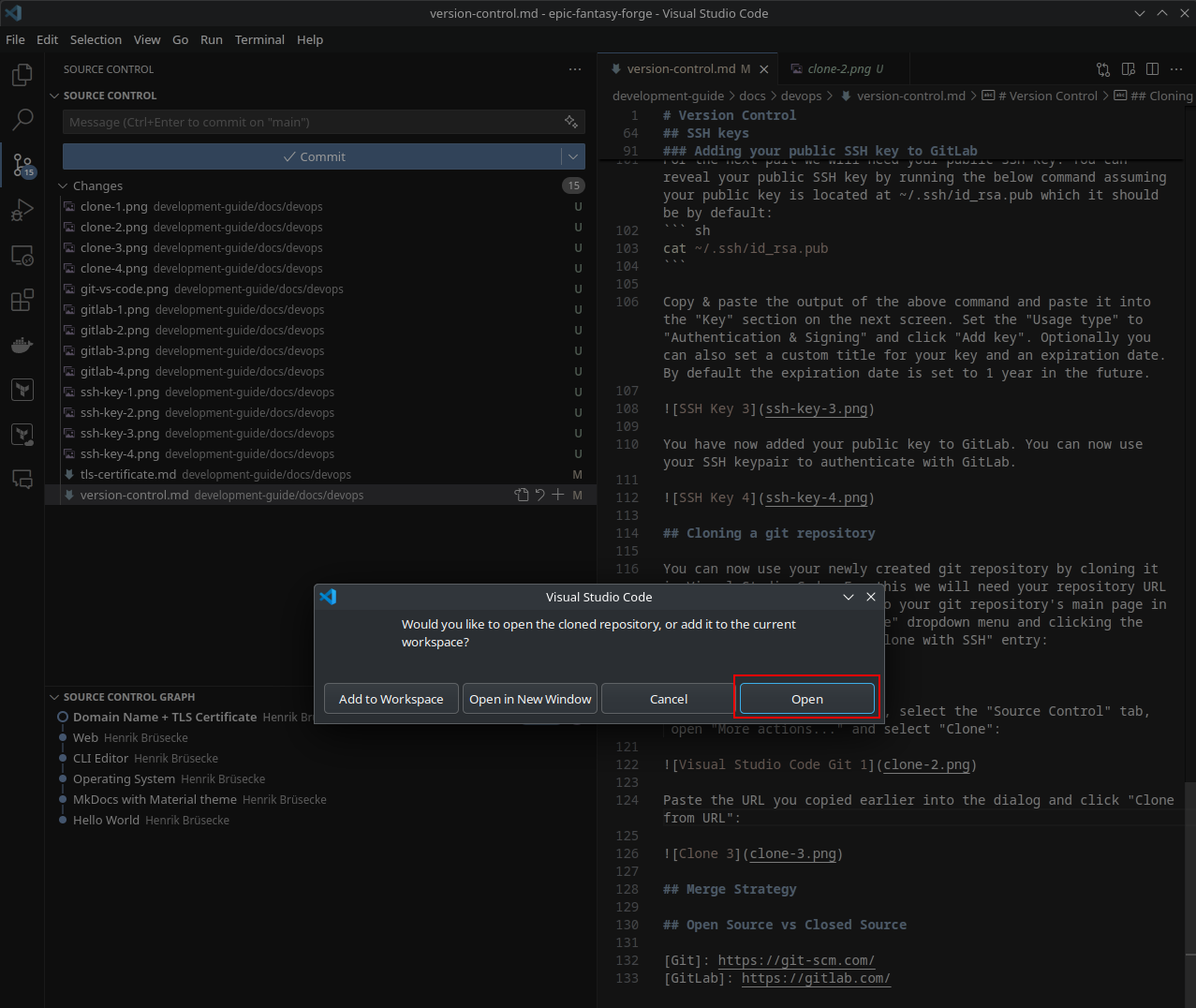Click the Source Control icon with 15 badge
The image size is (1196, 1008).
(22, 165)
